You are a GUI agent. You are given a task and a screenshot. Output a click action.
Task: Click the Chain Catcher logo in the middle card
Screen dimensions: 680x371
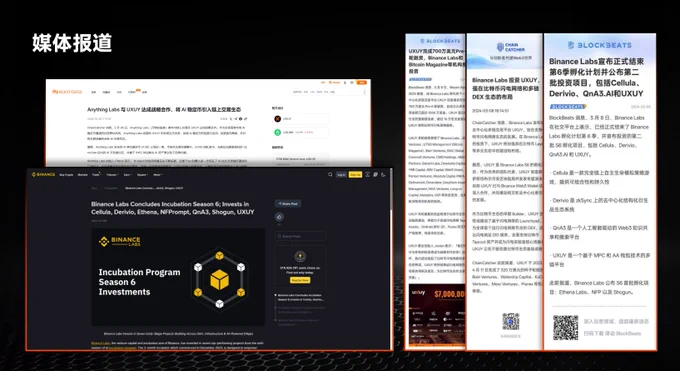(x=510, y=47)
